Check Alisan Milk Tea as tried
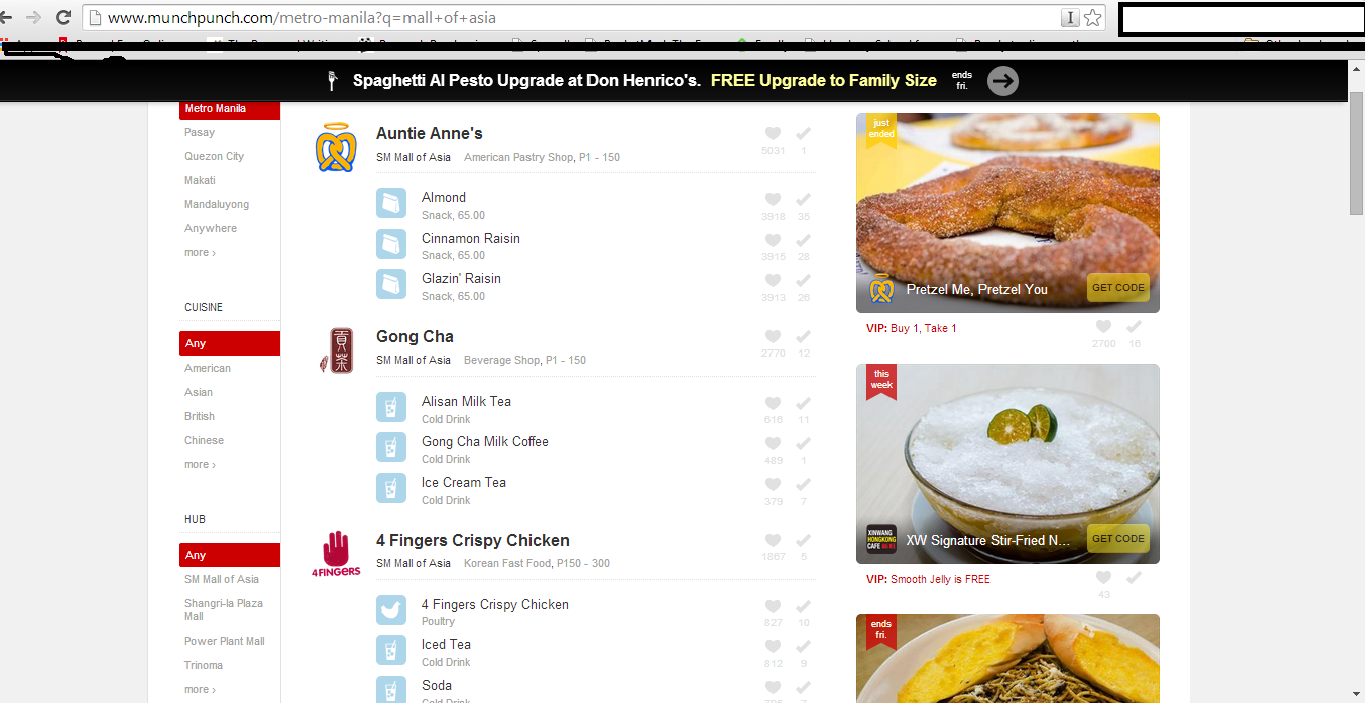1365x703 pixels. 804,404
